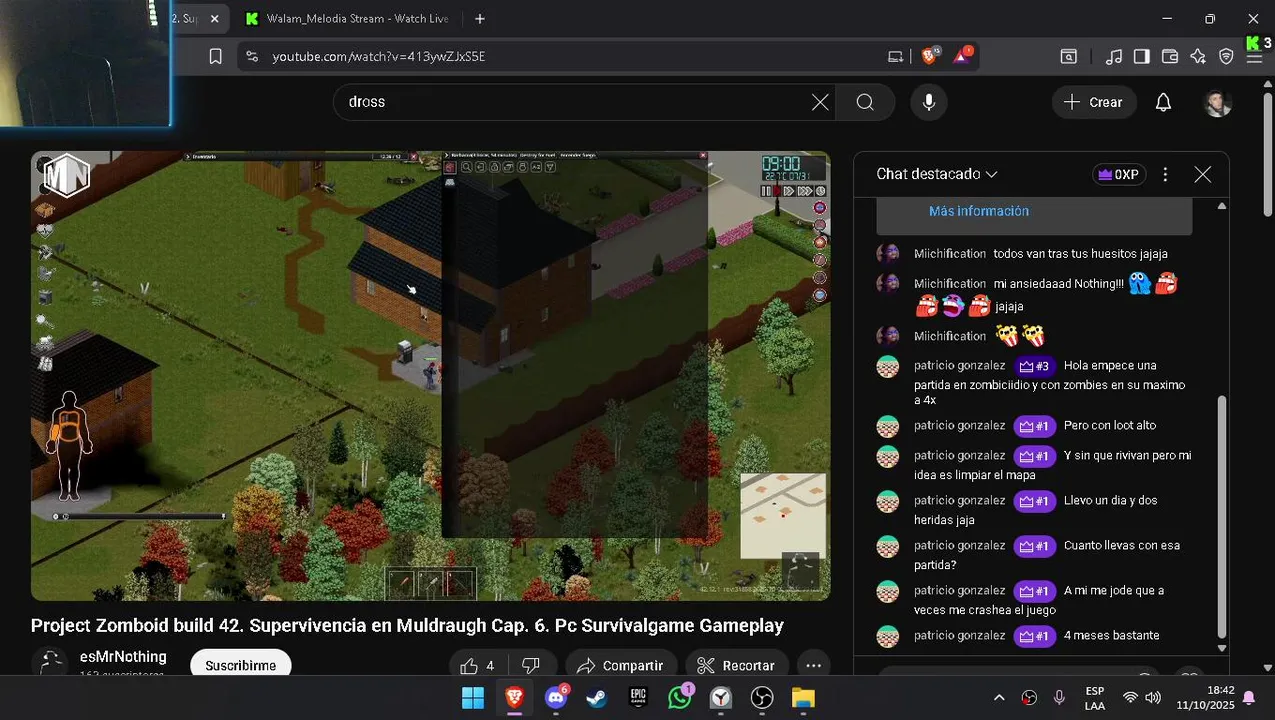The height and width of the screenshot is (720, 1275).
Task: Click YouTube search magnifier button
Action: (x=865, y=102)
